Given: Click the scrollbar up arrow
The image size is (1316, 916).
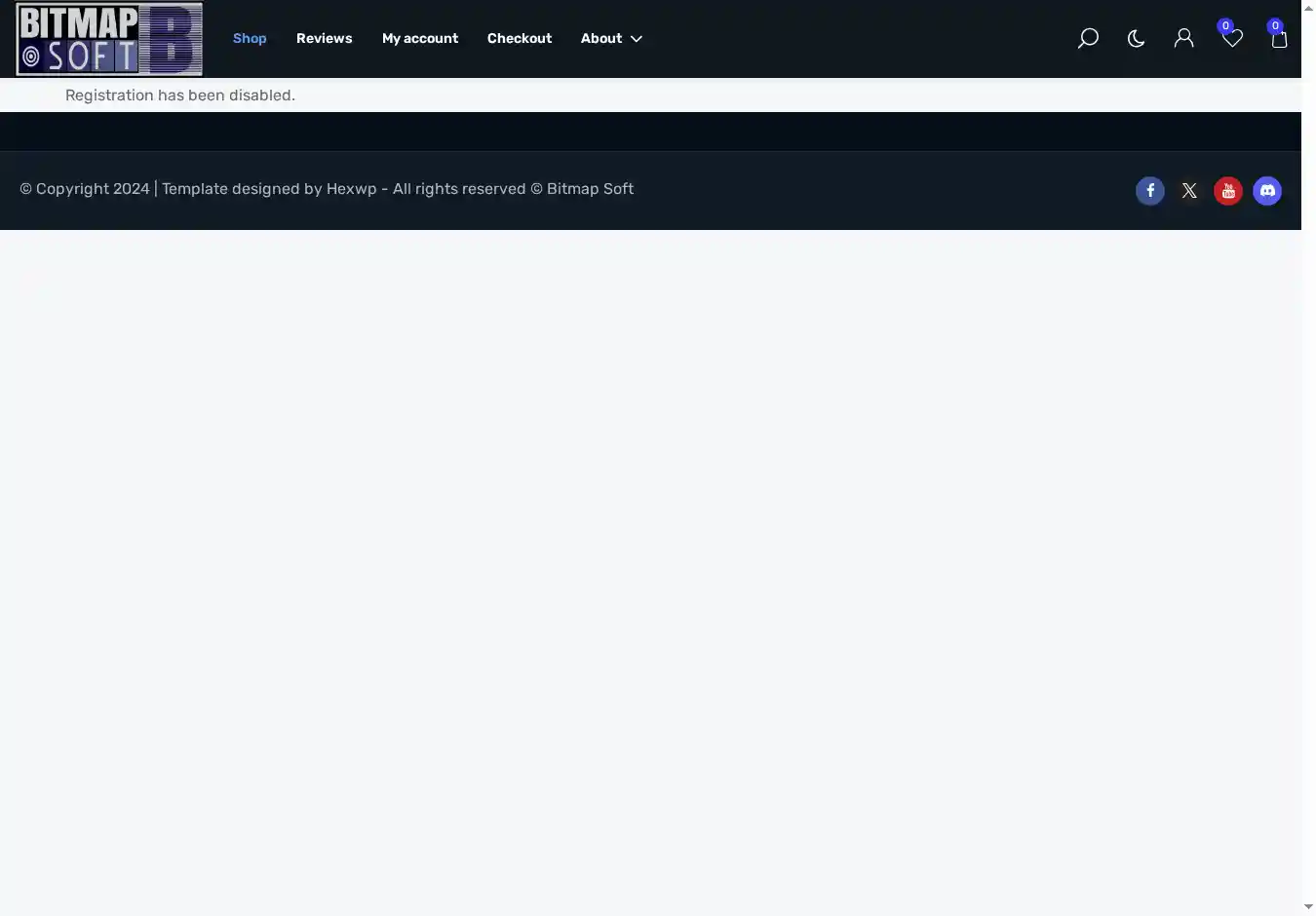Looking at the screenshot, I should [1308, 8].
